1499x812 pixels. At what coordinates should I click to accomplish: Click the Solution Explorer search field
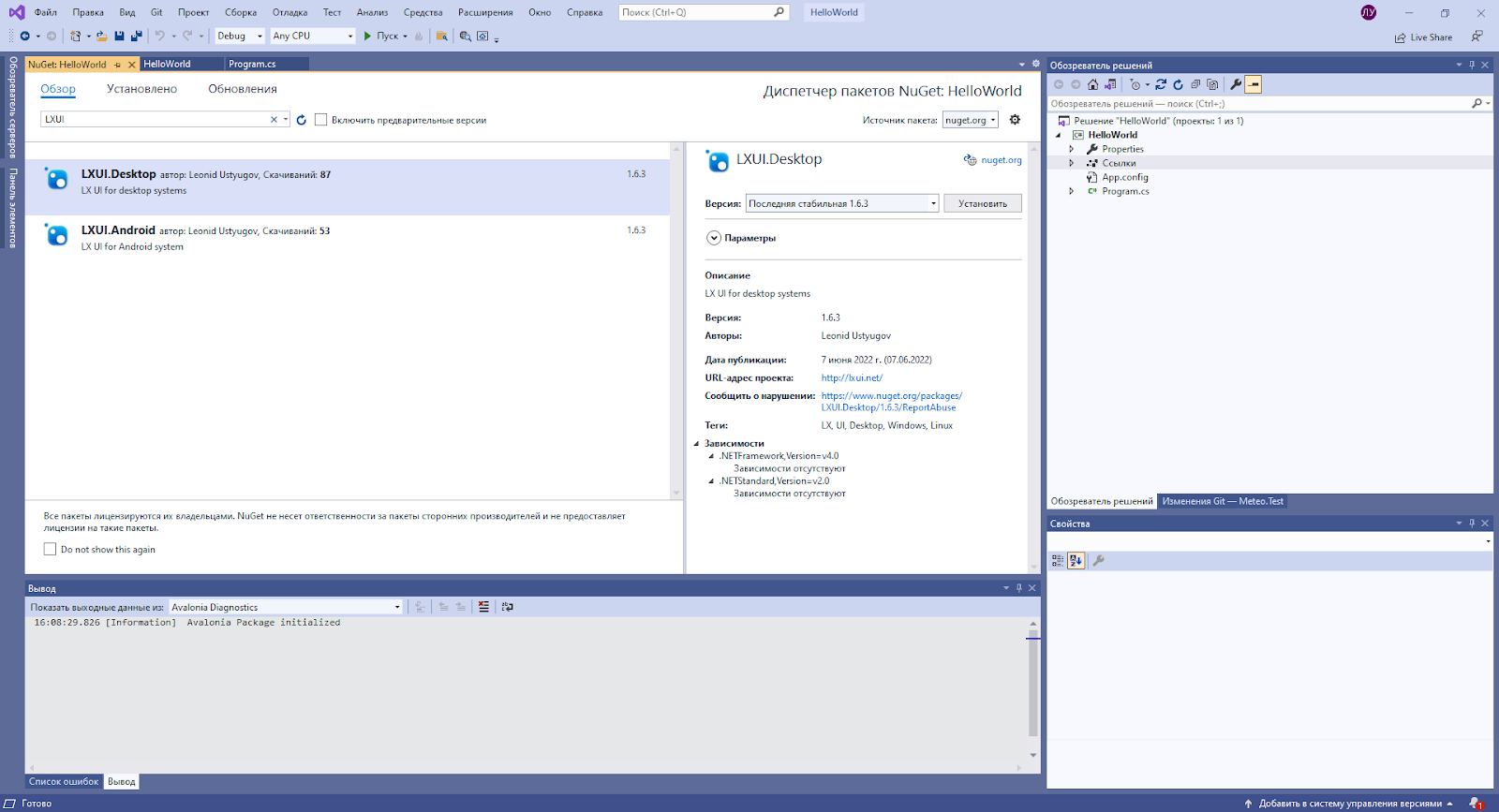tap(1269, 104)
